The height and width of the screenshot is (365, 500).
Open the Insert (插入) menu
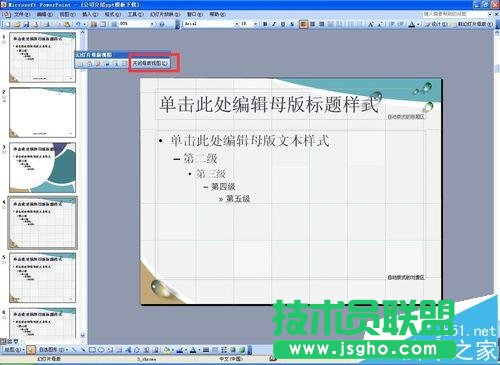coord(90,14)
